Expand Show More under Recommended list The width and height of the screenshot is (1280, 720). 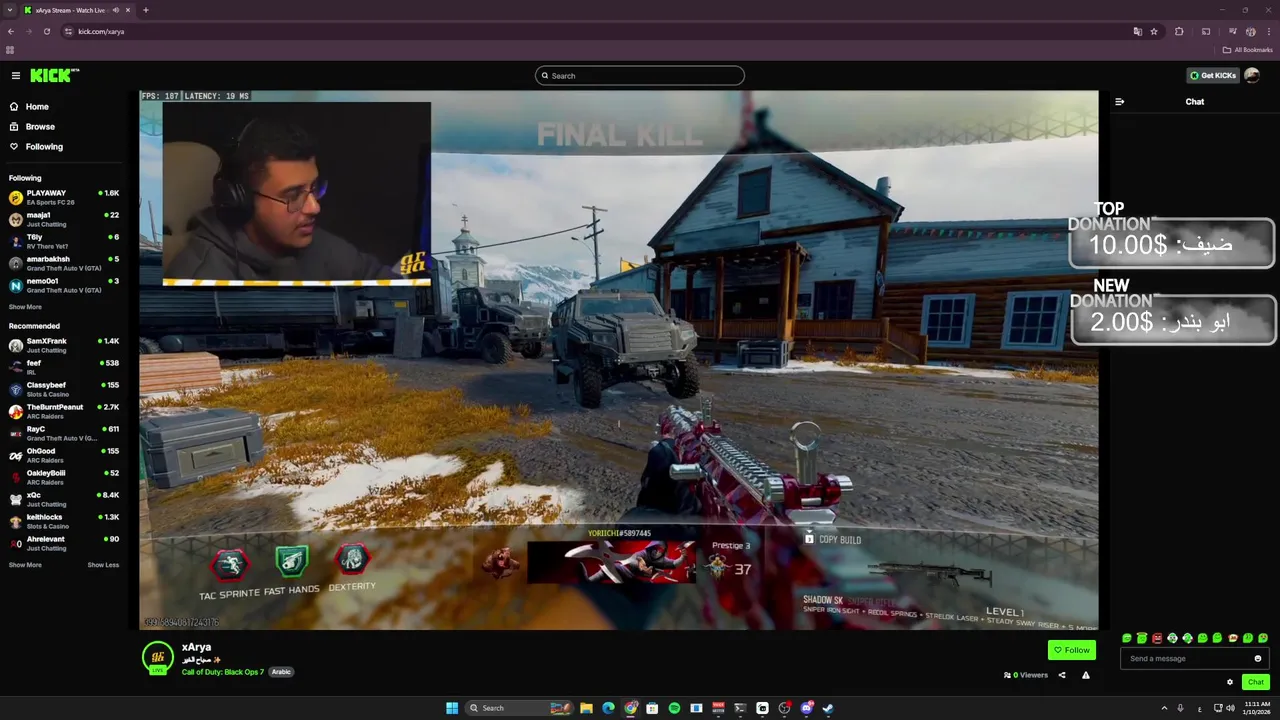click(25, 565)
